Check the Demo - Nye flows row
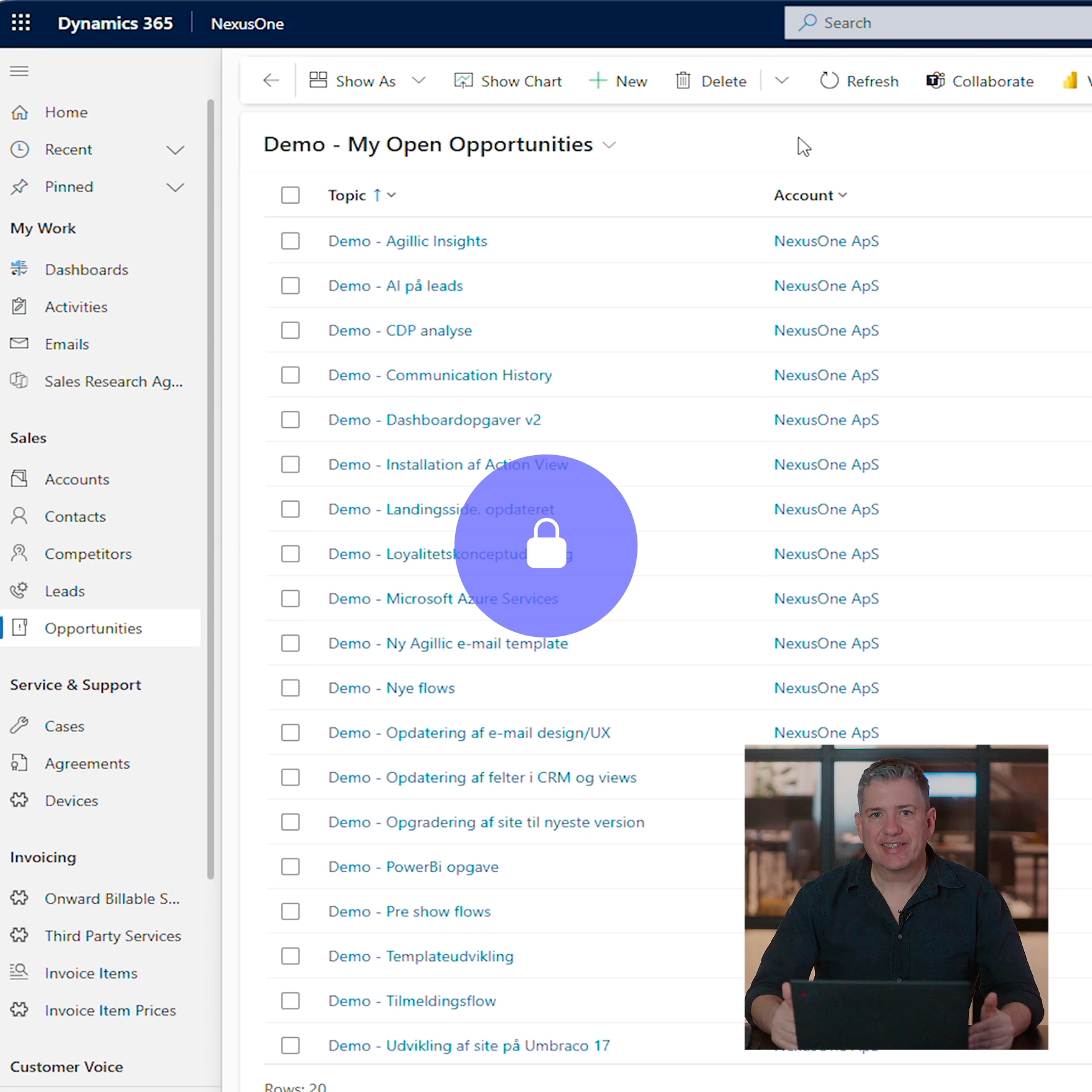 290,688
